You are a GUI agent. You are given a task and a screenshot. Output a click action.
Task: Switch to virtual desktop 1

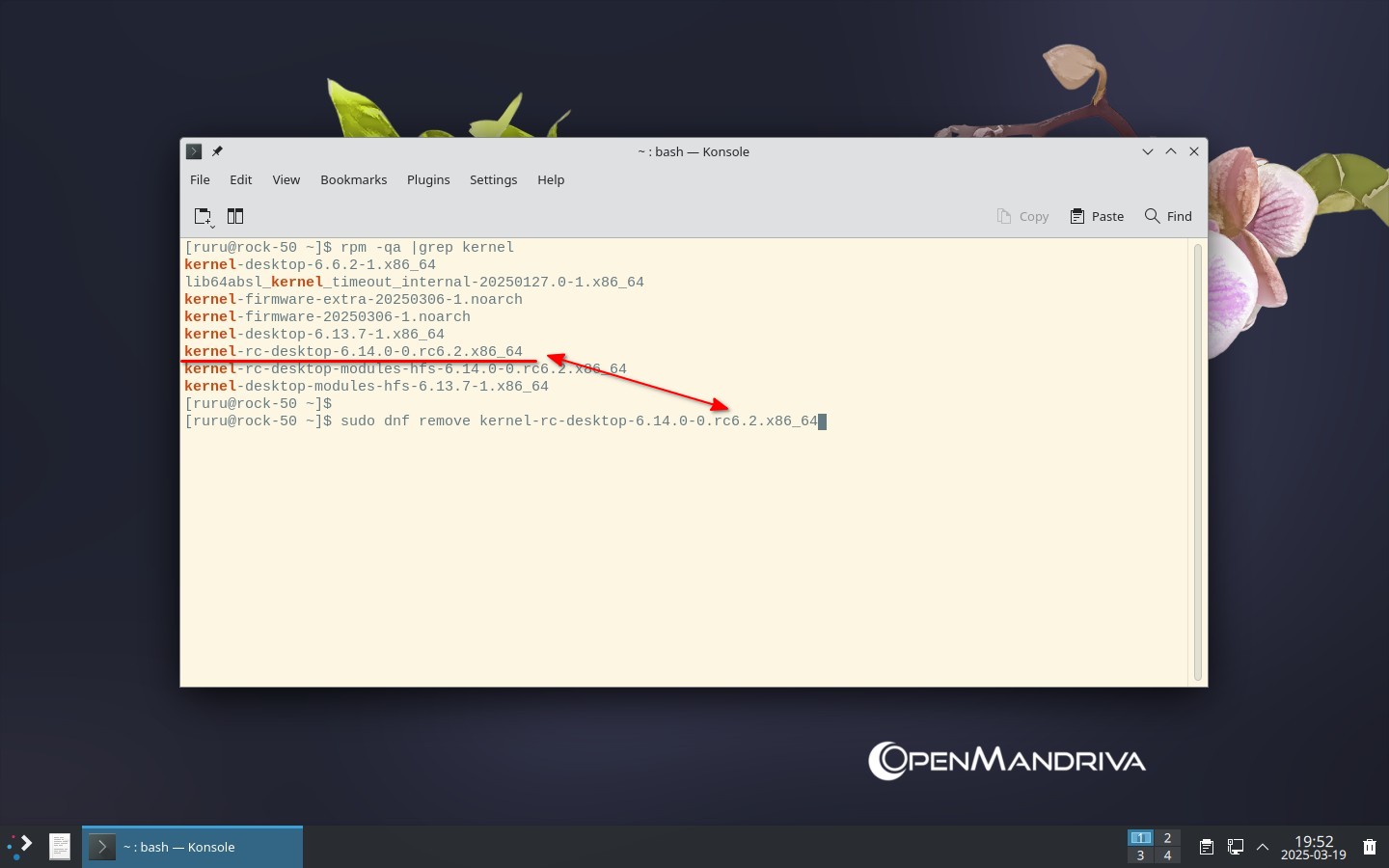tap(1140, 837)
